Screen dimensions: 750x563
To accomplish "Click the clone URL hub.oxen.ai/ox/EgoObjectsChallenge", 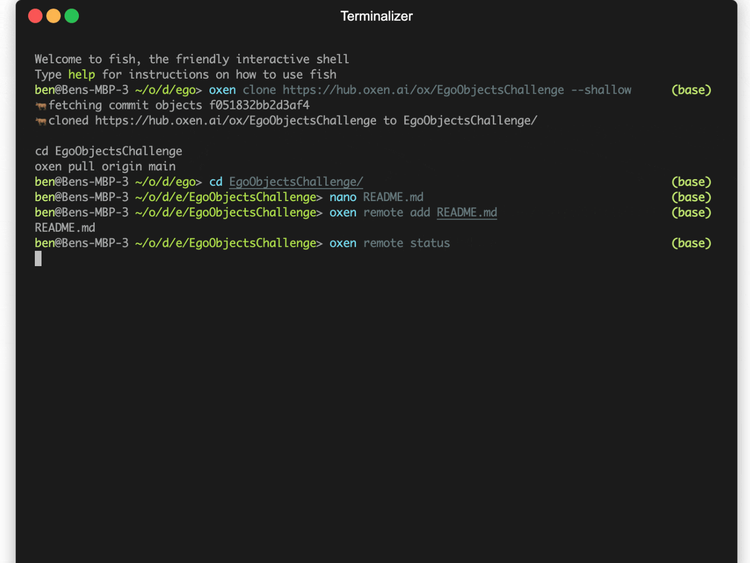I will pos(423,90).
